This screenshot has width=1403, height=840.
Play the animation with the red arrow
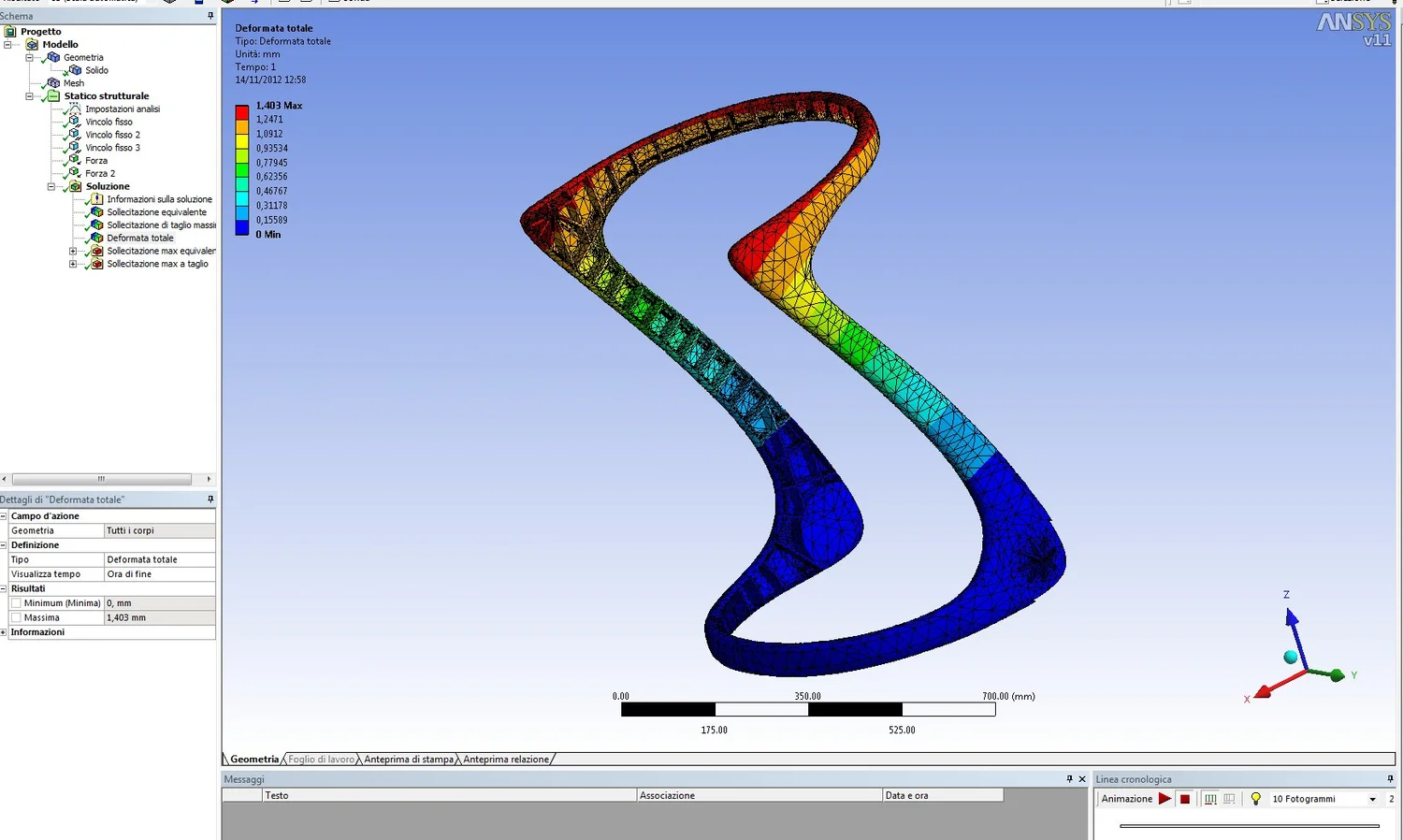point(1164,799)
